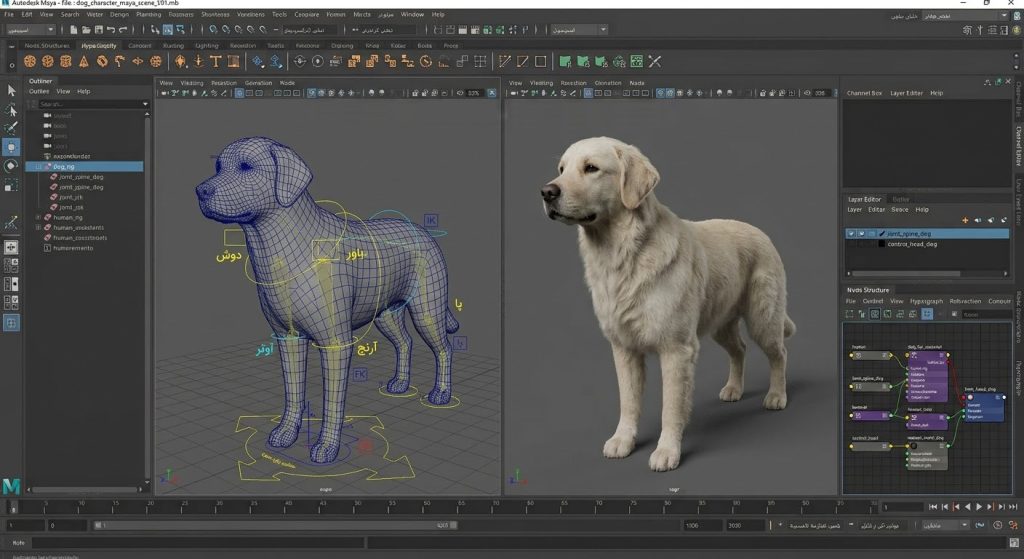Image resolution: width=1024 pixels, height=559 pixels.
Task: Expand the human_rig tree node
Action: tap(39, 217)
